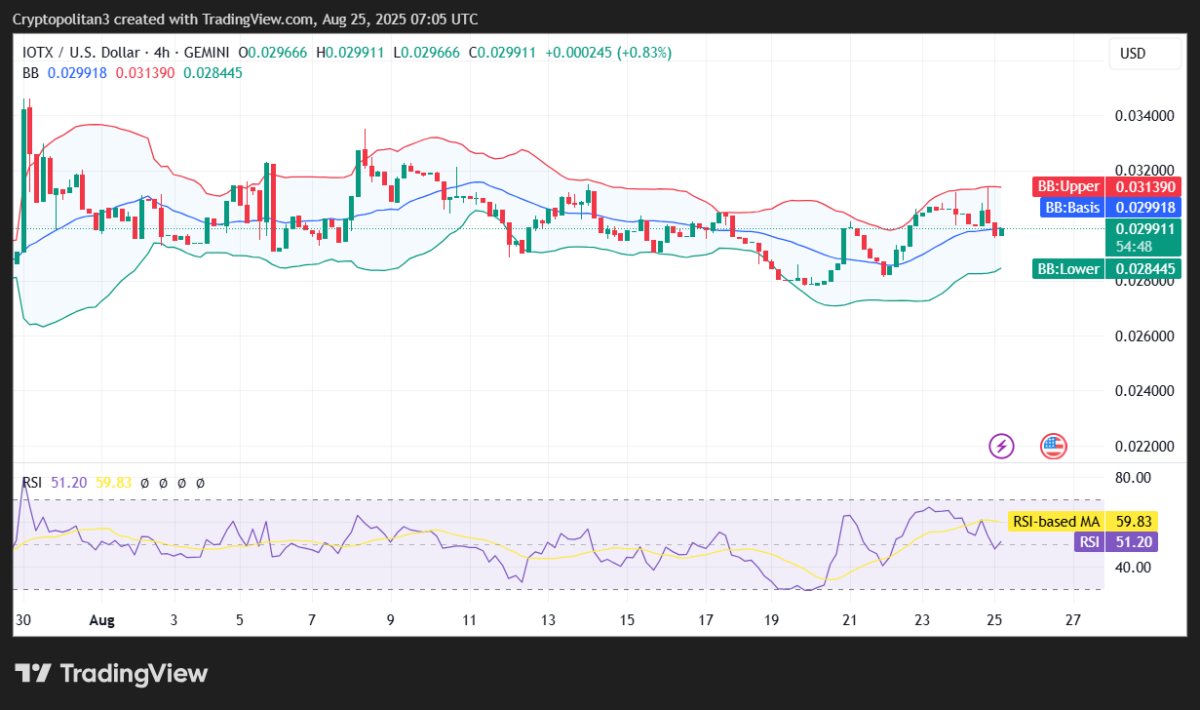Click the purple lightning bolt event icon
Screen dimensions: 1200x710
click(x=1001, y=446)
